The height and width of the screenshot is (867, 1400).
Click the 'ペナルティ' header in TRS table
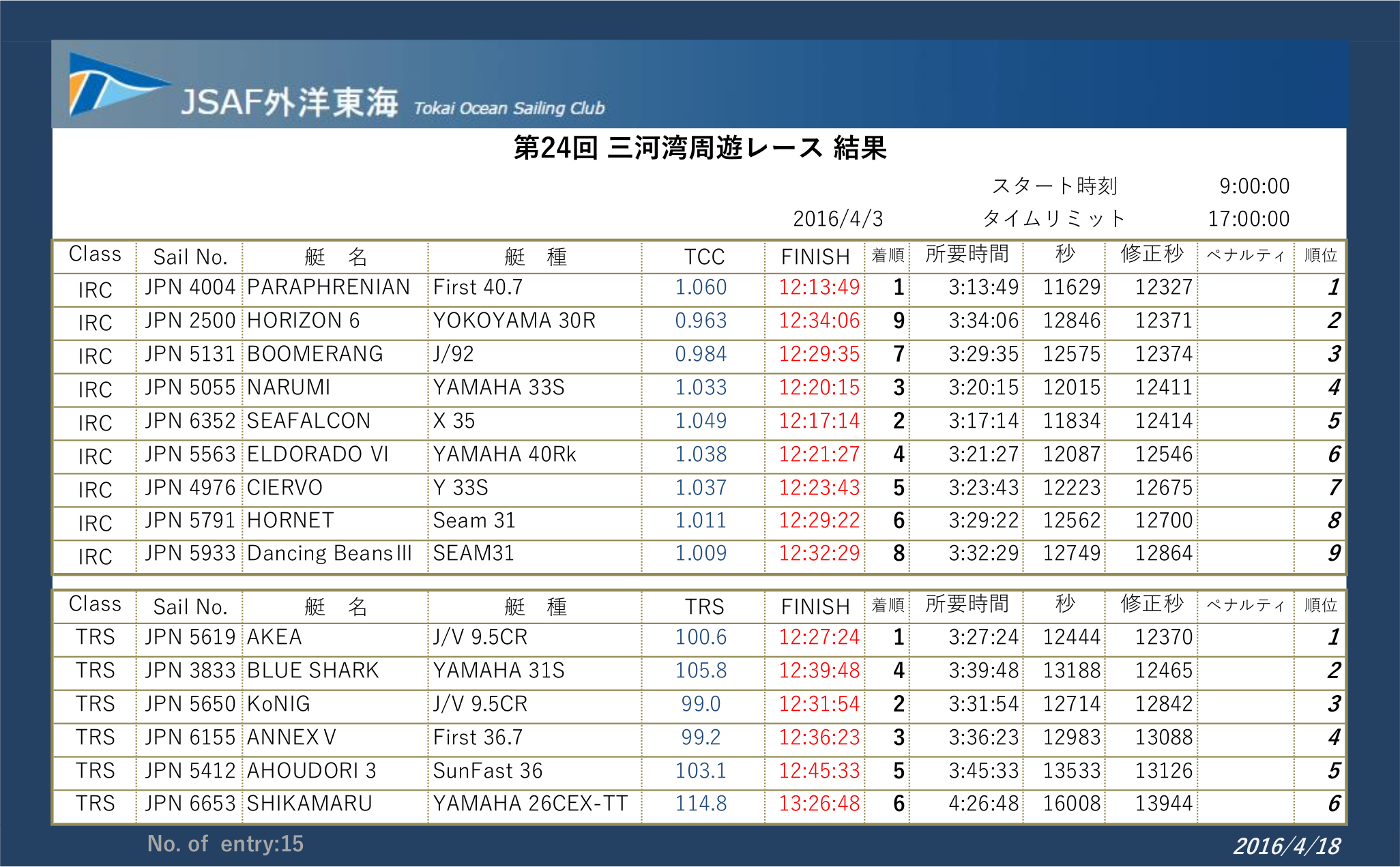pyautogui.click(x=1245, y=605)
